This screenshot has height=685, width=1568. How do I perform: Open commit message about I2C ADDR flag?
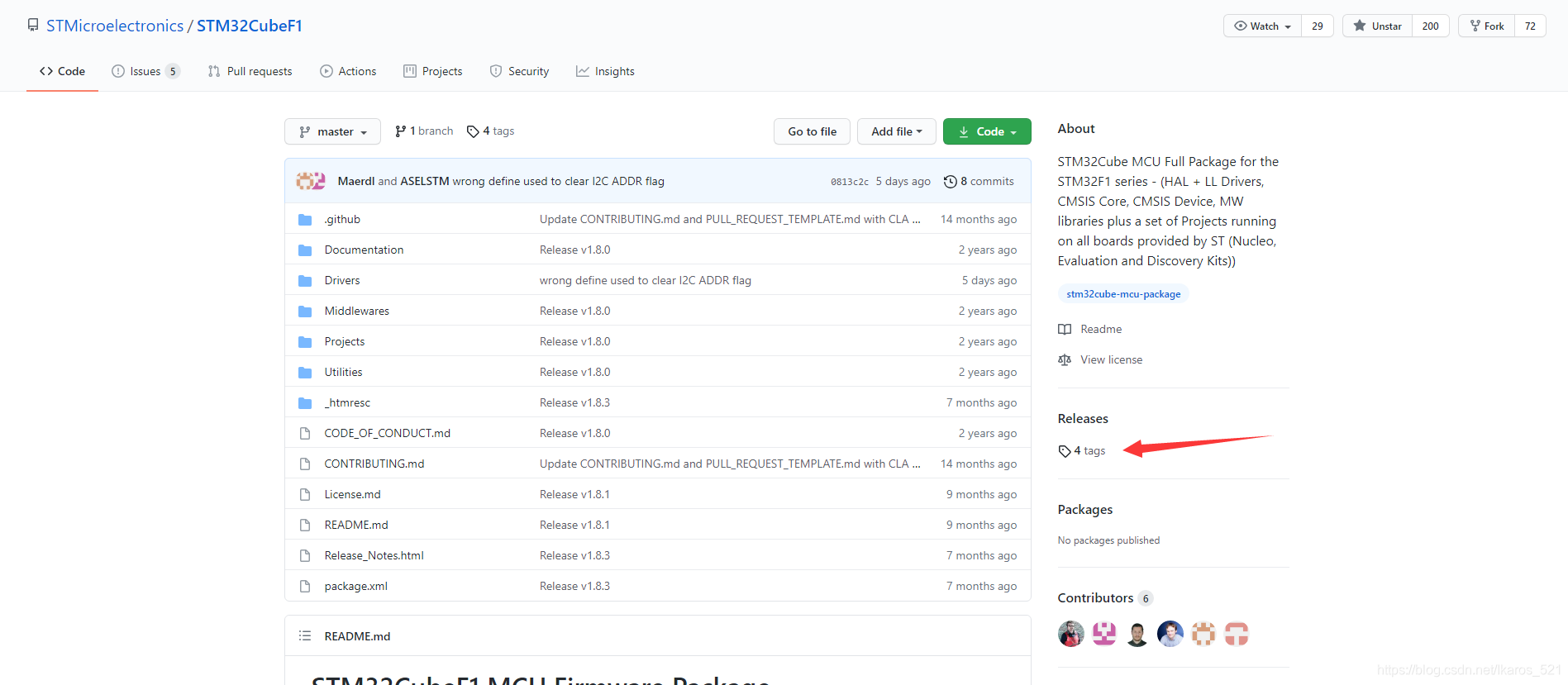click(558, 181)
